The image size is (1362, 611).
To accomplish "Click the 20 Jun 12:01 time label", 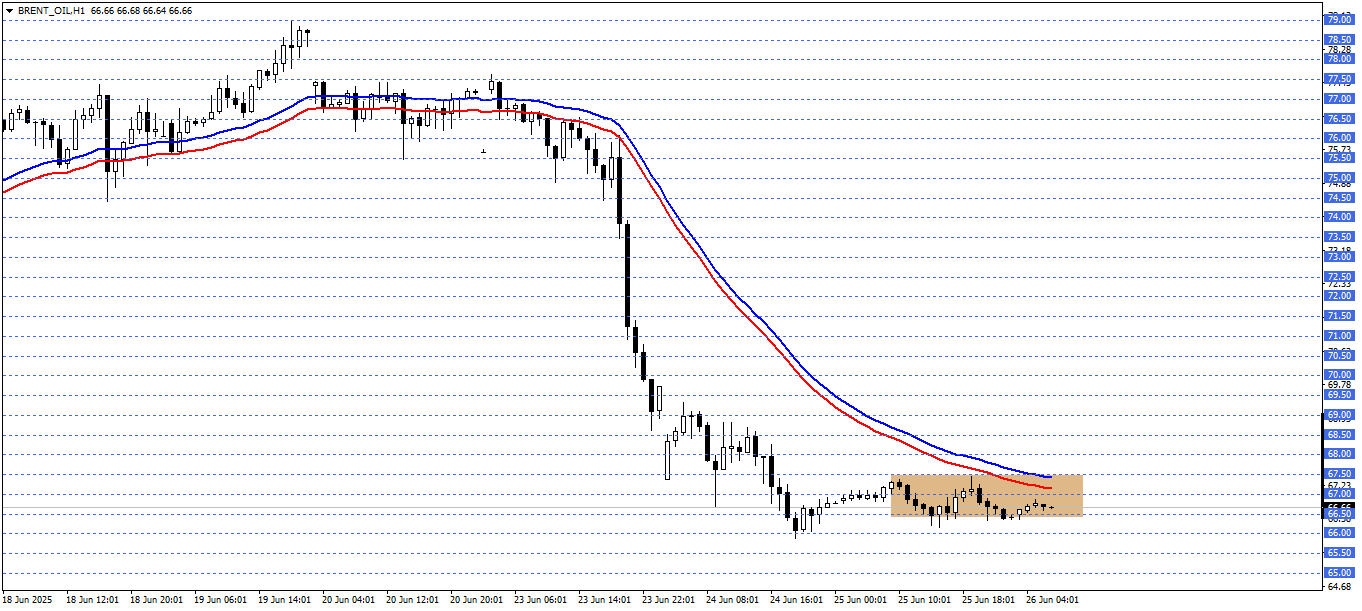I will pyautogui.click(x=411, y=600).
